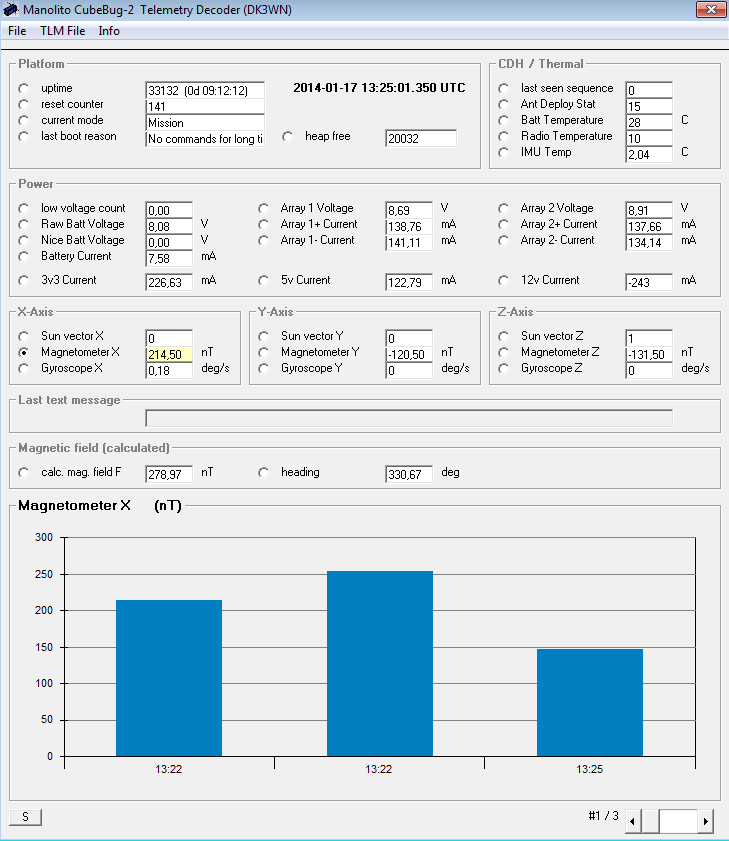The height and width of the screenshot is (841, 729).
Task: Select the Magnetometer Z radio button
Action: tap(503, 353)
